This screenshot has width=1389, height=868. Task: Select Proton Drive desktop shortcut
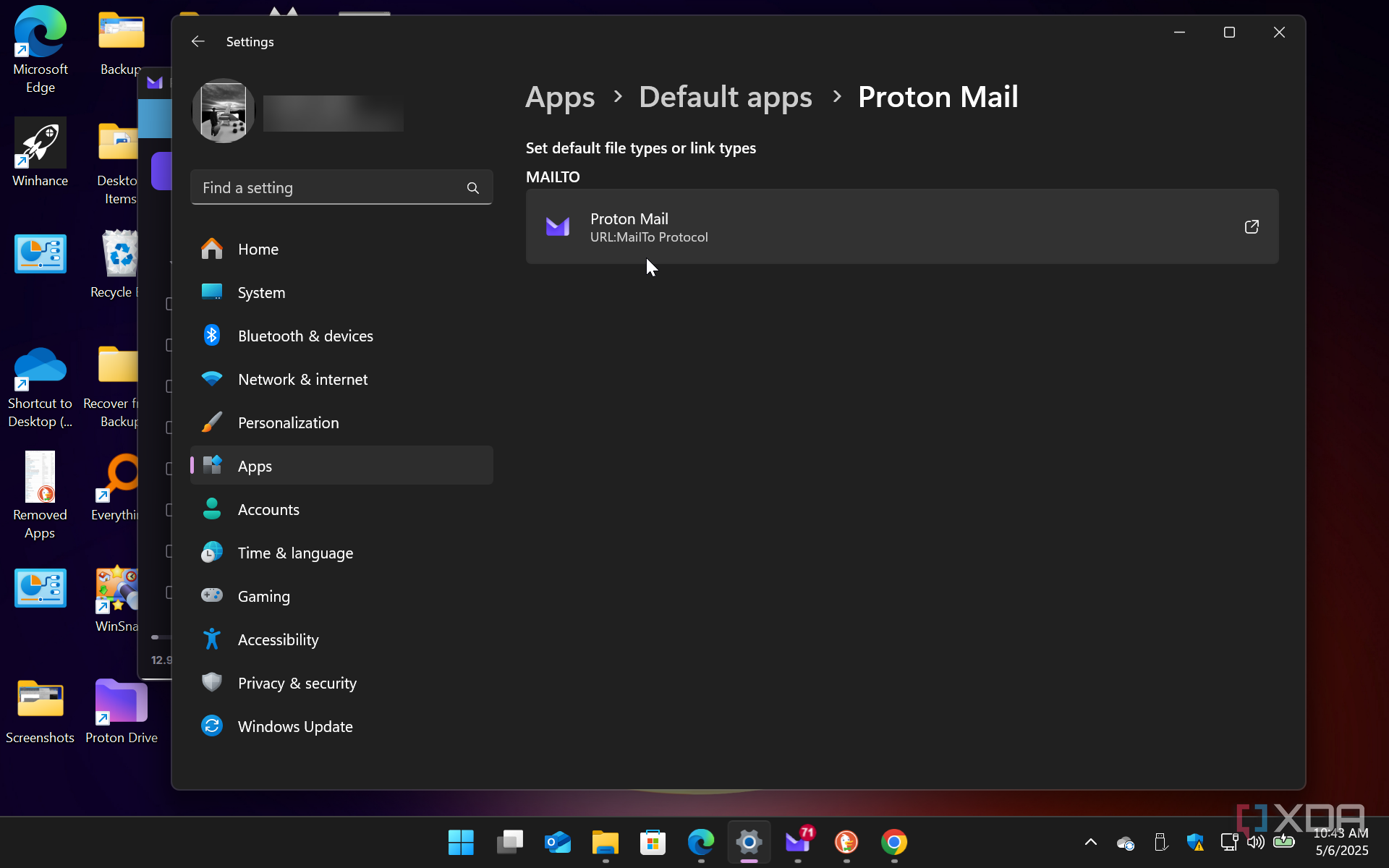(122, 712)
